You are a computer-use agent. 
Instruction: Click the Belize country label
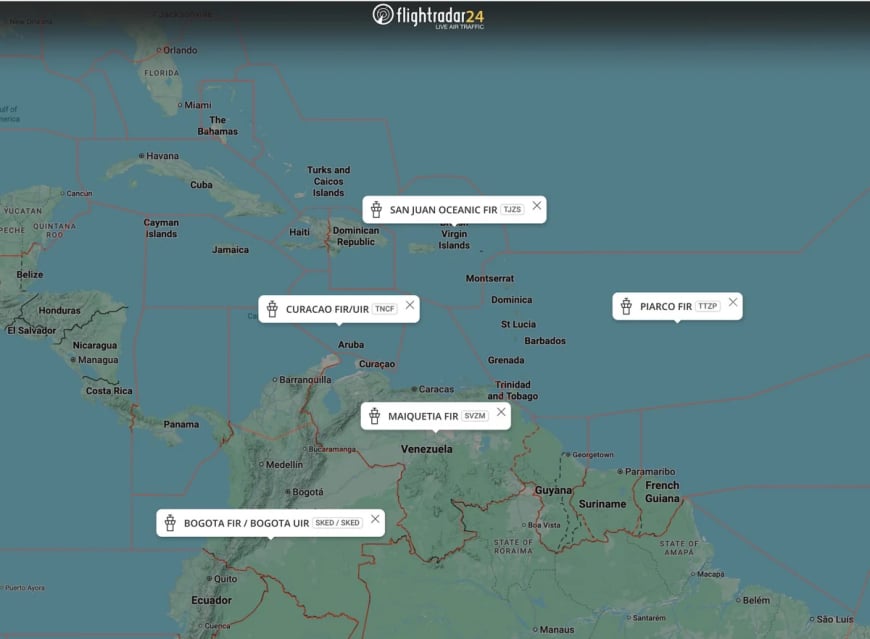(30, 274)
